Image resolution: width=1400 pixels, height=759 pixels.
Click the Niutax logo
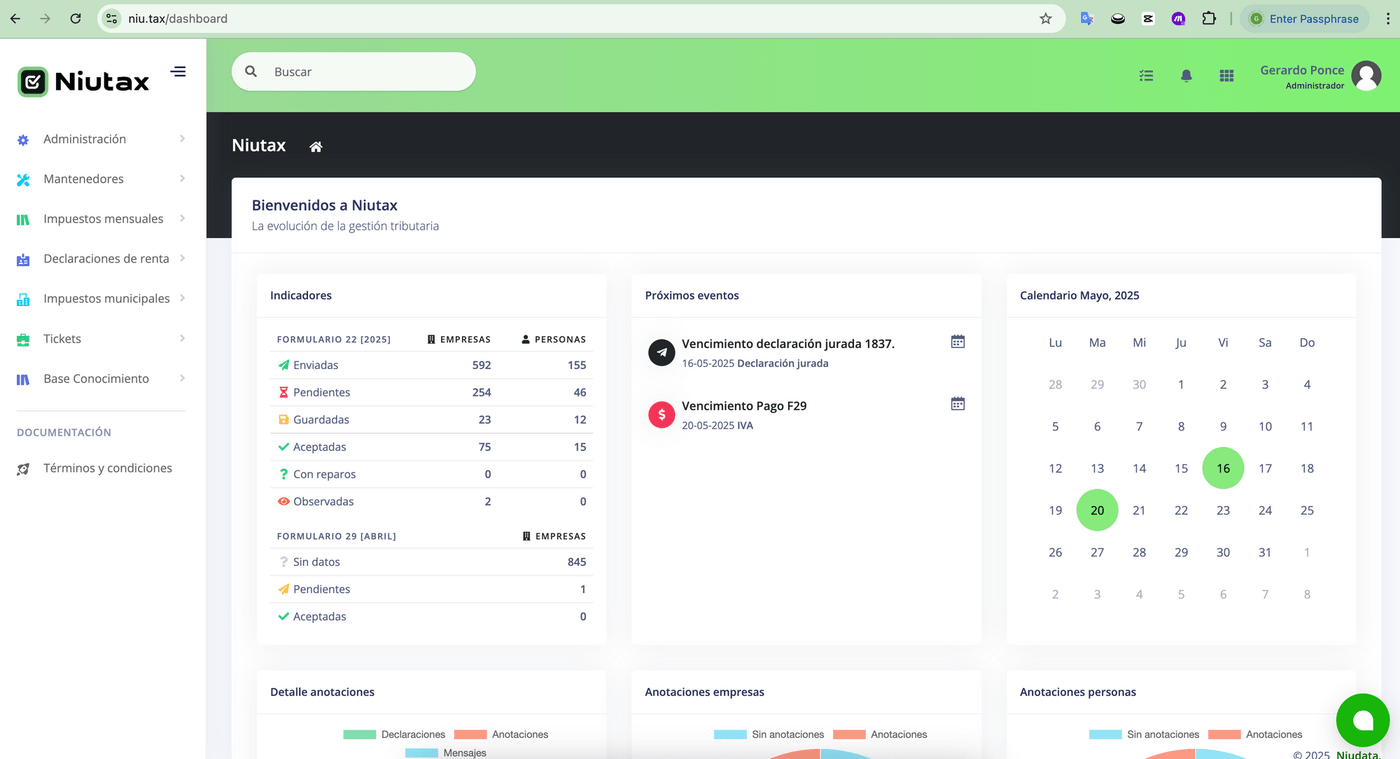point(84,81)
